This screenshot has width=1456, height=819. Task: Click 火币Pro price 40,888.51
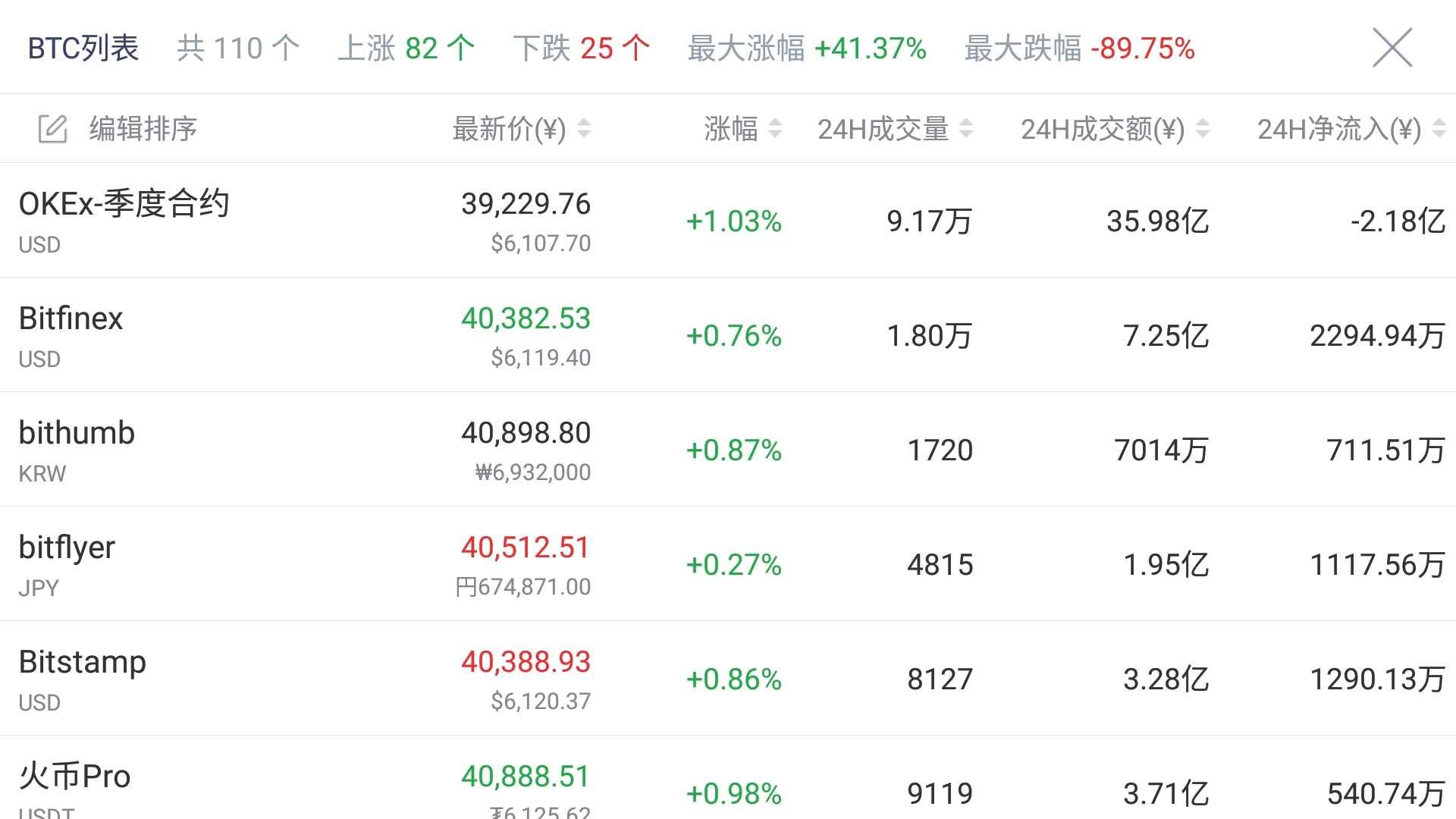526,777
